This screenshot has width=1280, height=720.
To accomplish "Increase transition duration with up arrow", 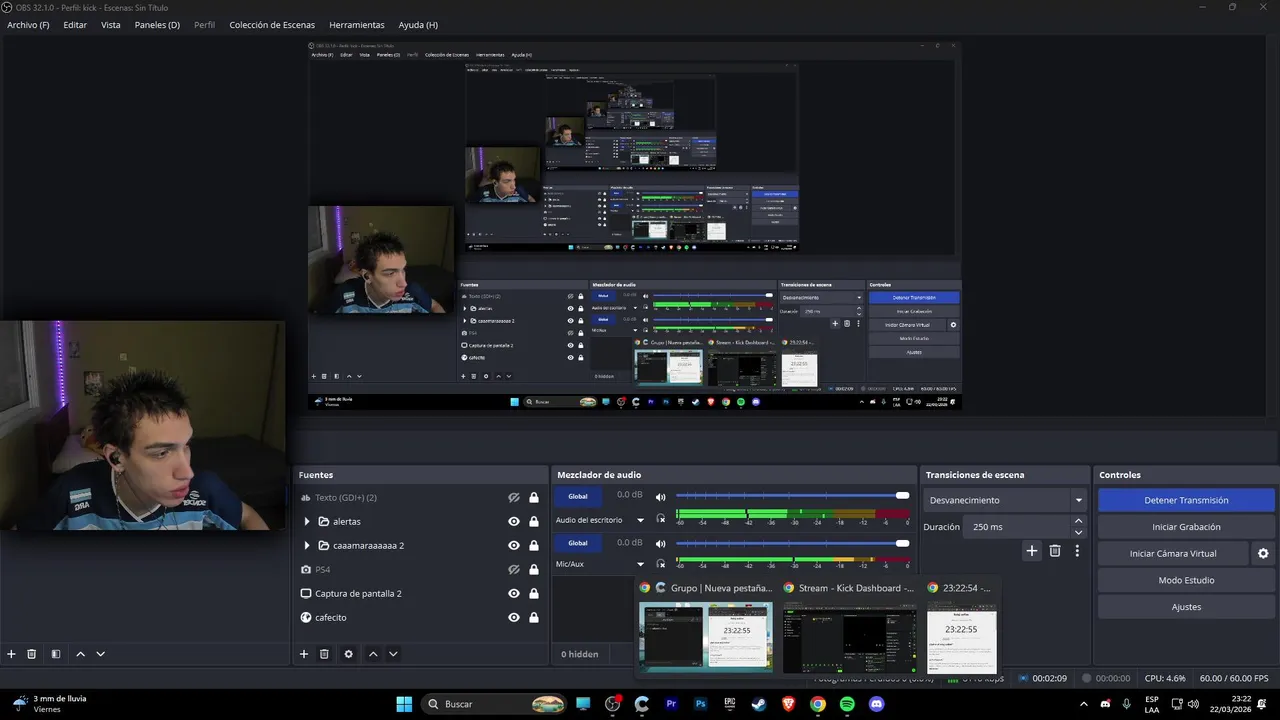I will [1078, 521].
